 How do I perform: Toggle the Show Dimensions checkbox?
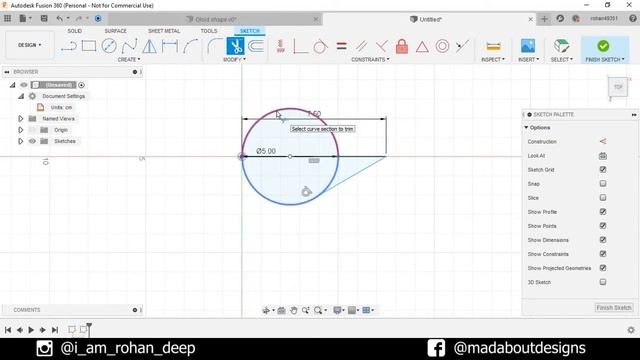click(603, 240)
